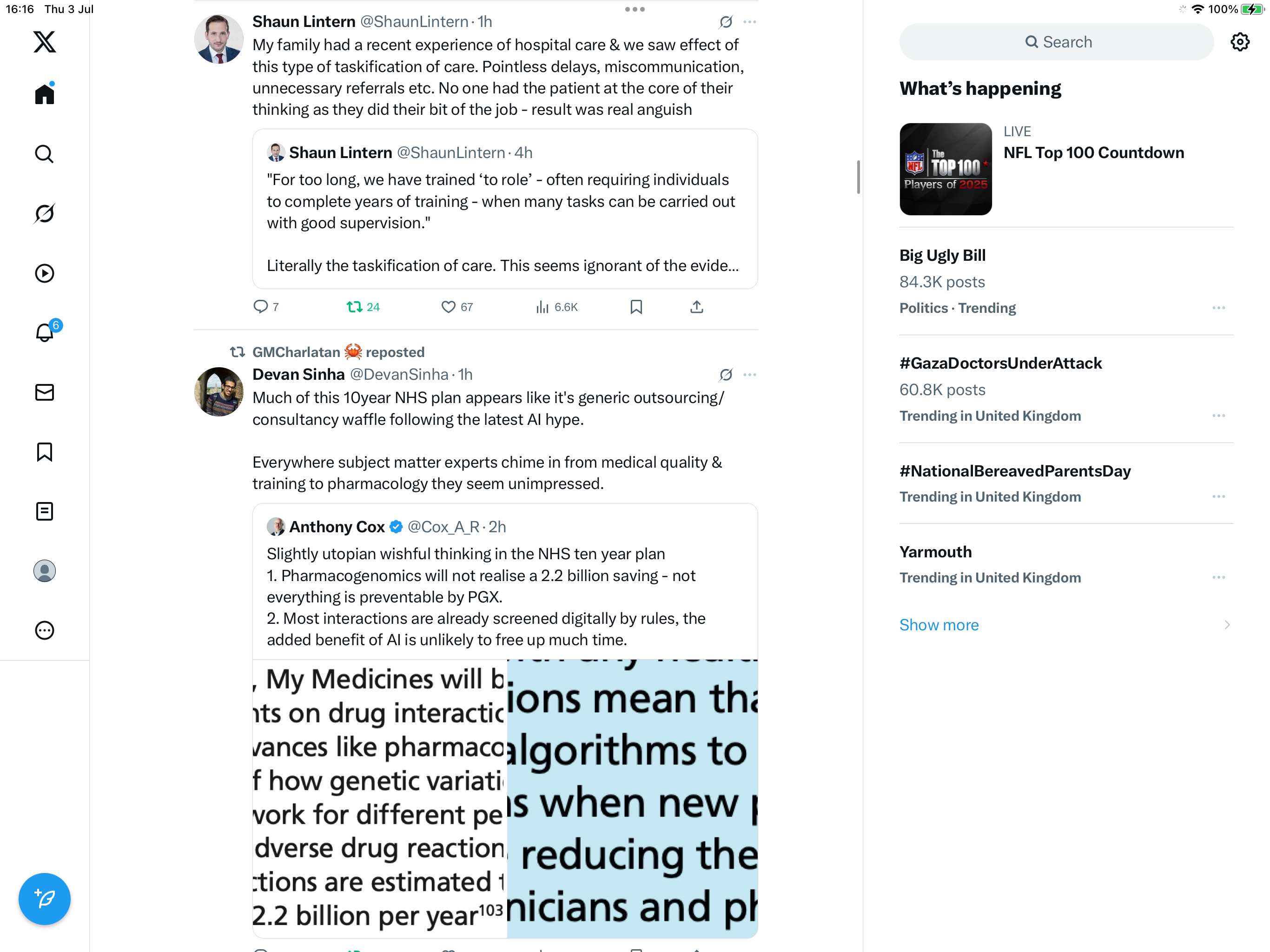Like Shaun Lintern's post with 67 likes
Viewport: 1270px width, 952px height.
tap(457, 307)
